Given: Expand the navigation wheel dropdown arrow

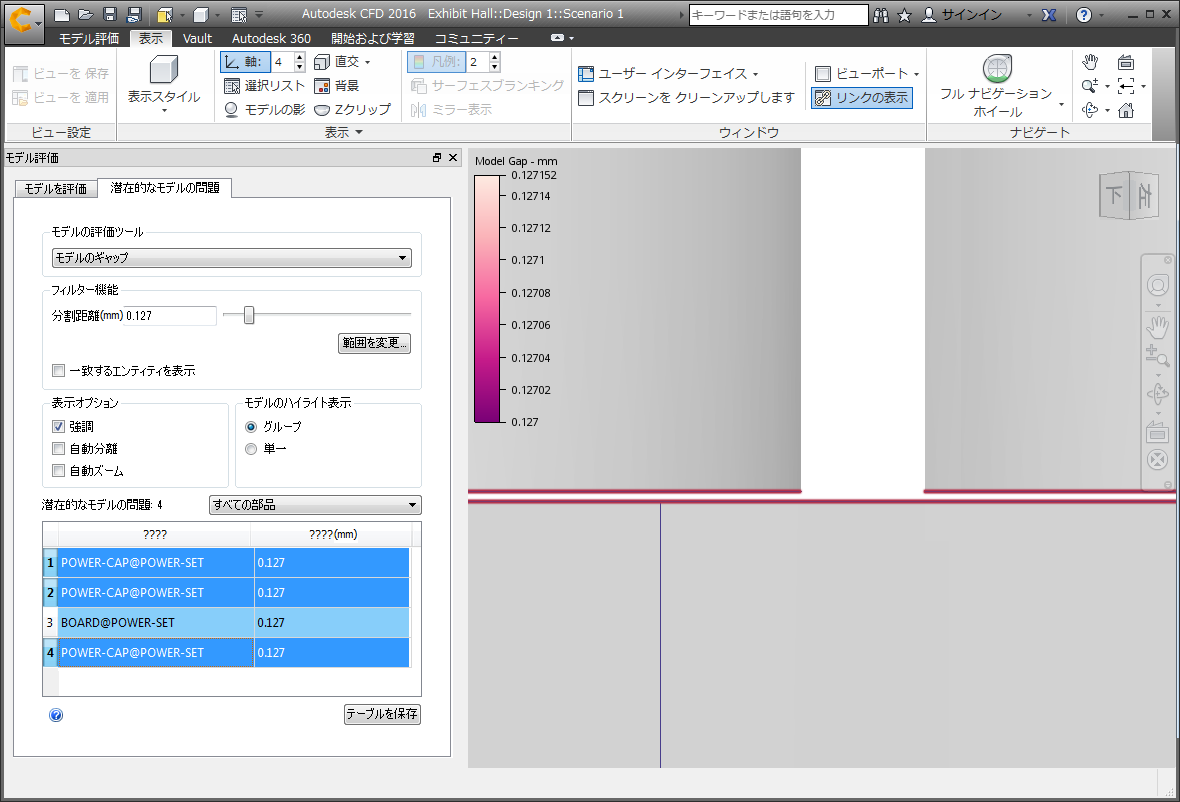Looking at the screenshot, I should pos(1062,105).
